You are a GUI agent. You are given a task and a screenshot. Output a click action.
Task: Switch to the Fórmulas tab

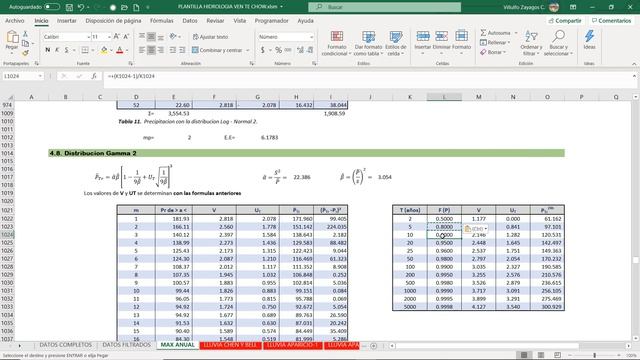[161, 21]
